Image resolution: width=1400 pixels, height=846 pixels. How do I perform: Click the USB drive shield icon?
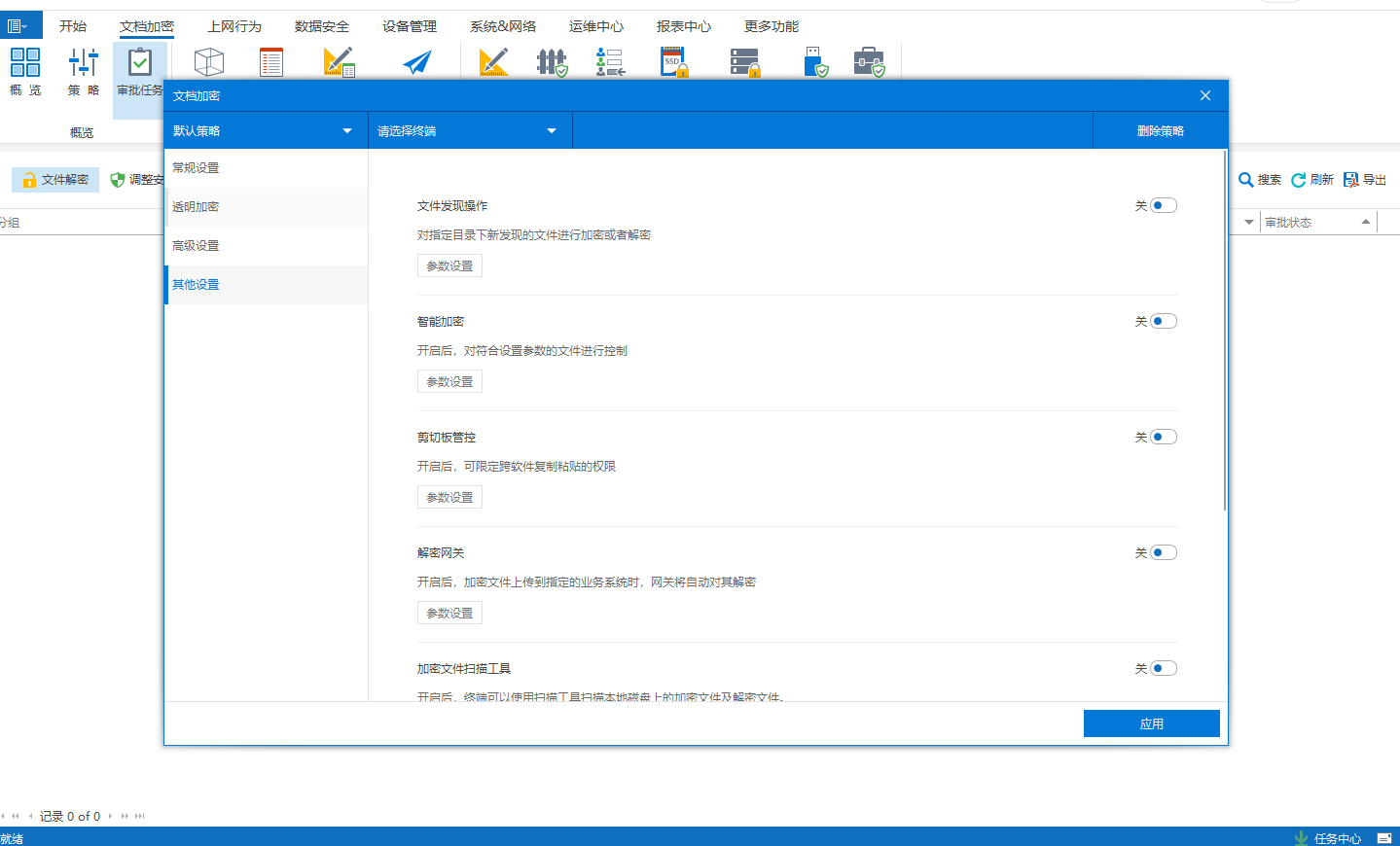[815, 63]
